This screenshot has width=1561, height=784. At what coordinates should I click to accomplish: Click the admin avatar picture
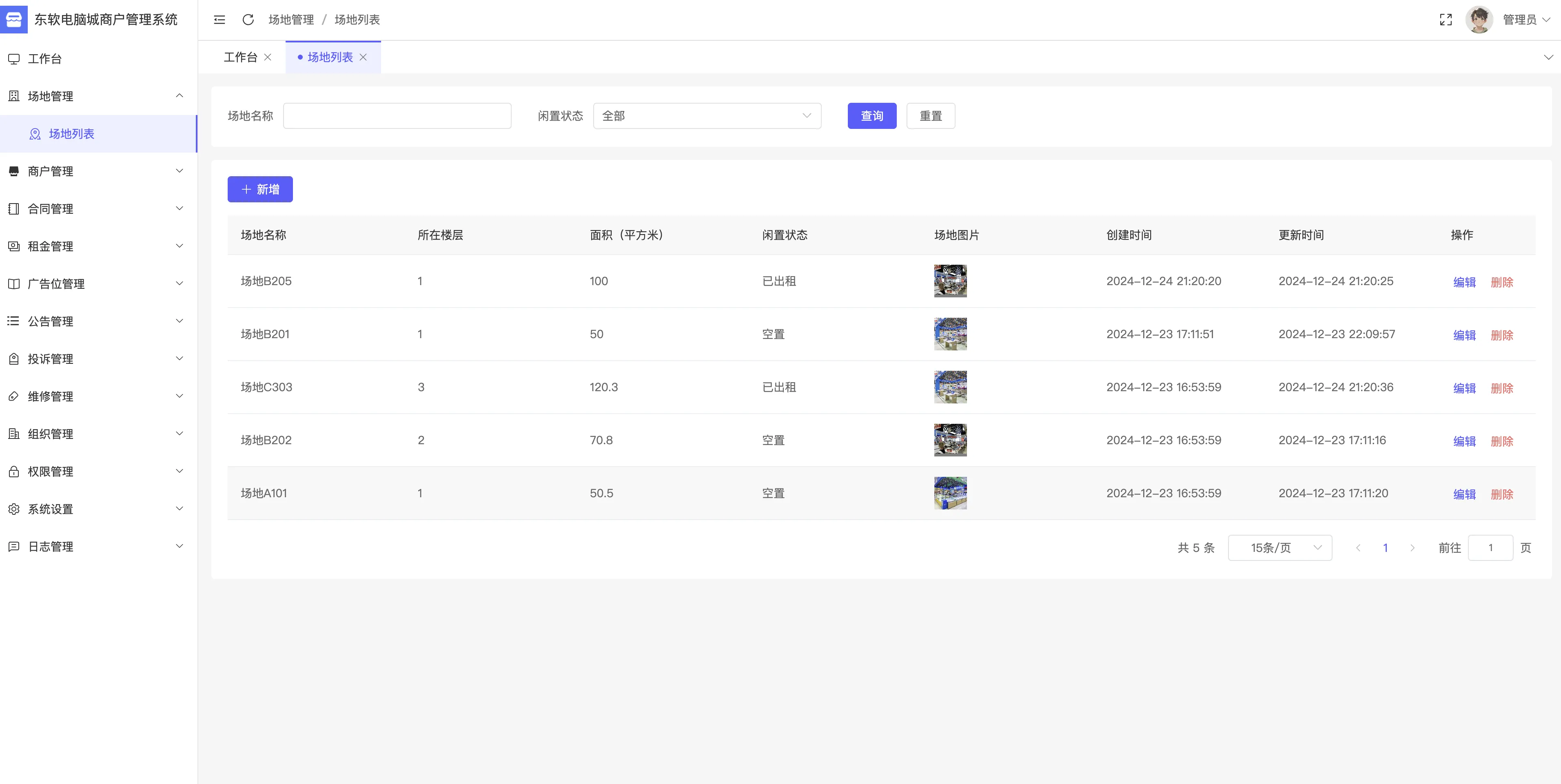[x=1478, y=20]
